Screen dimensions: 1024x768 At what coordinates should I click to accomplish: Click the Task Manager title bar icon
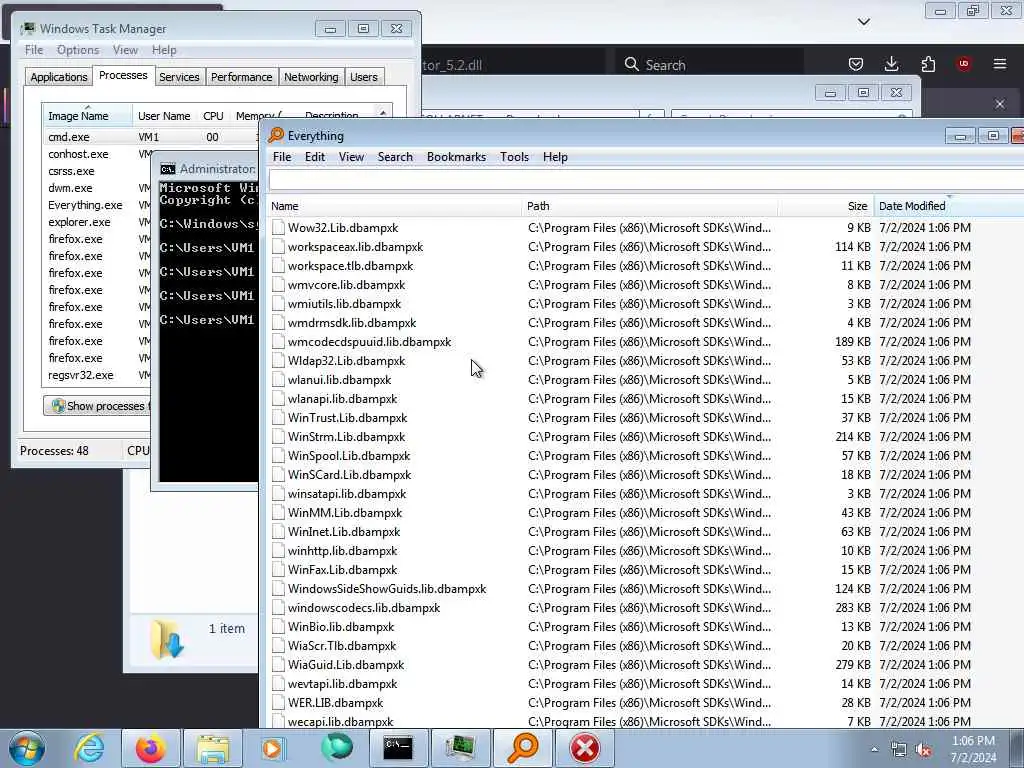pos(28,29)
